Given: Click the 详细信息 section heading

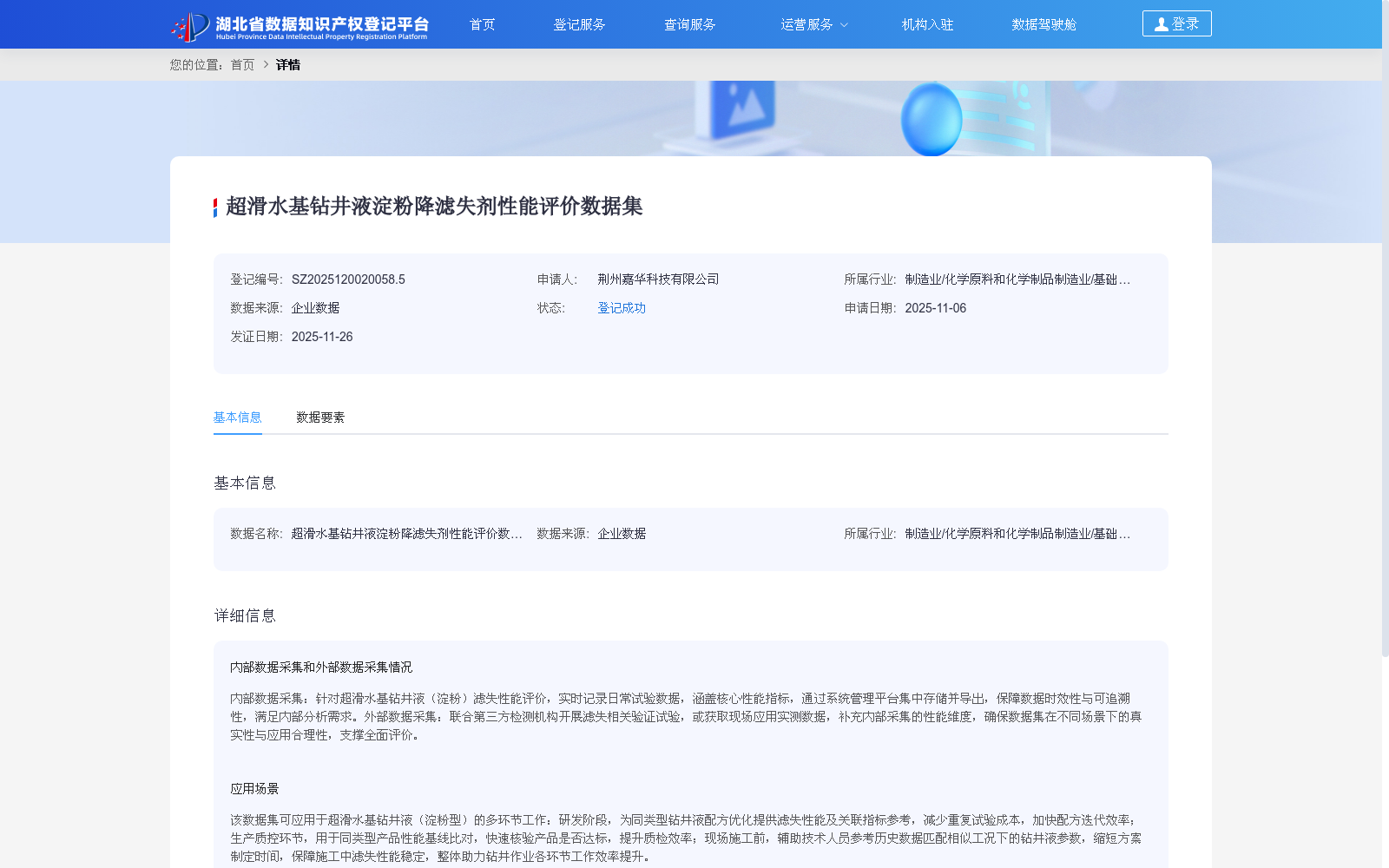Looking at the screenshot, I should coord(245,616).
